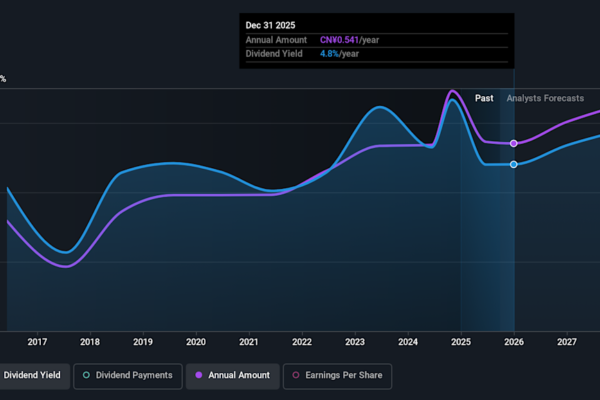Click the purple Annual Amount dot icon
The image size is (600, 400).
point(199,376)
